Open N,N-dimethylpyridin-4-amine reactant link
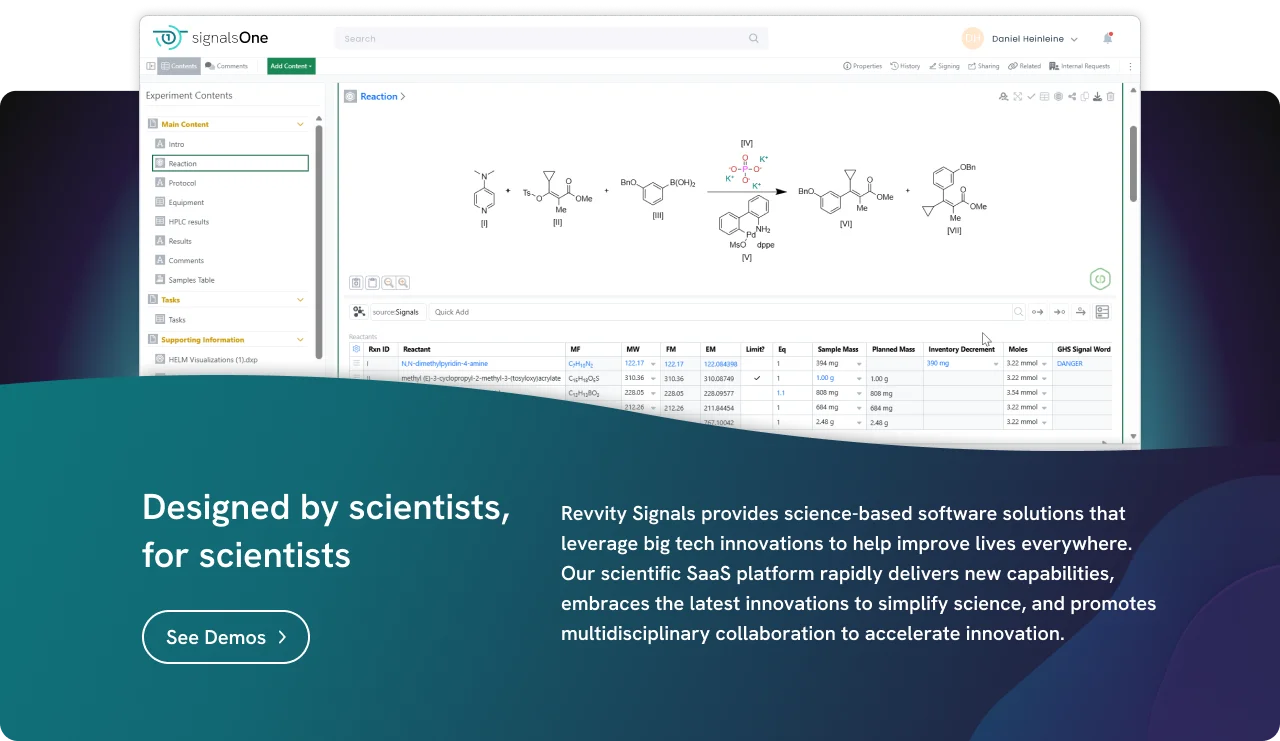Image resolution: width=1280 pixels, height=741 pixels. pyautogui.click(x=444, y=364)
